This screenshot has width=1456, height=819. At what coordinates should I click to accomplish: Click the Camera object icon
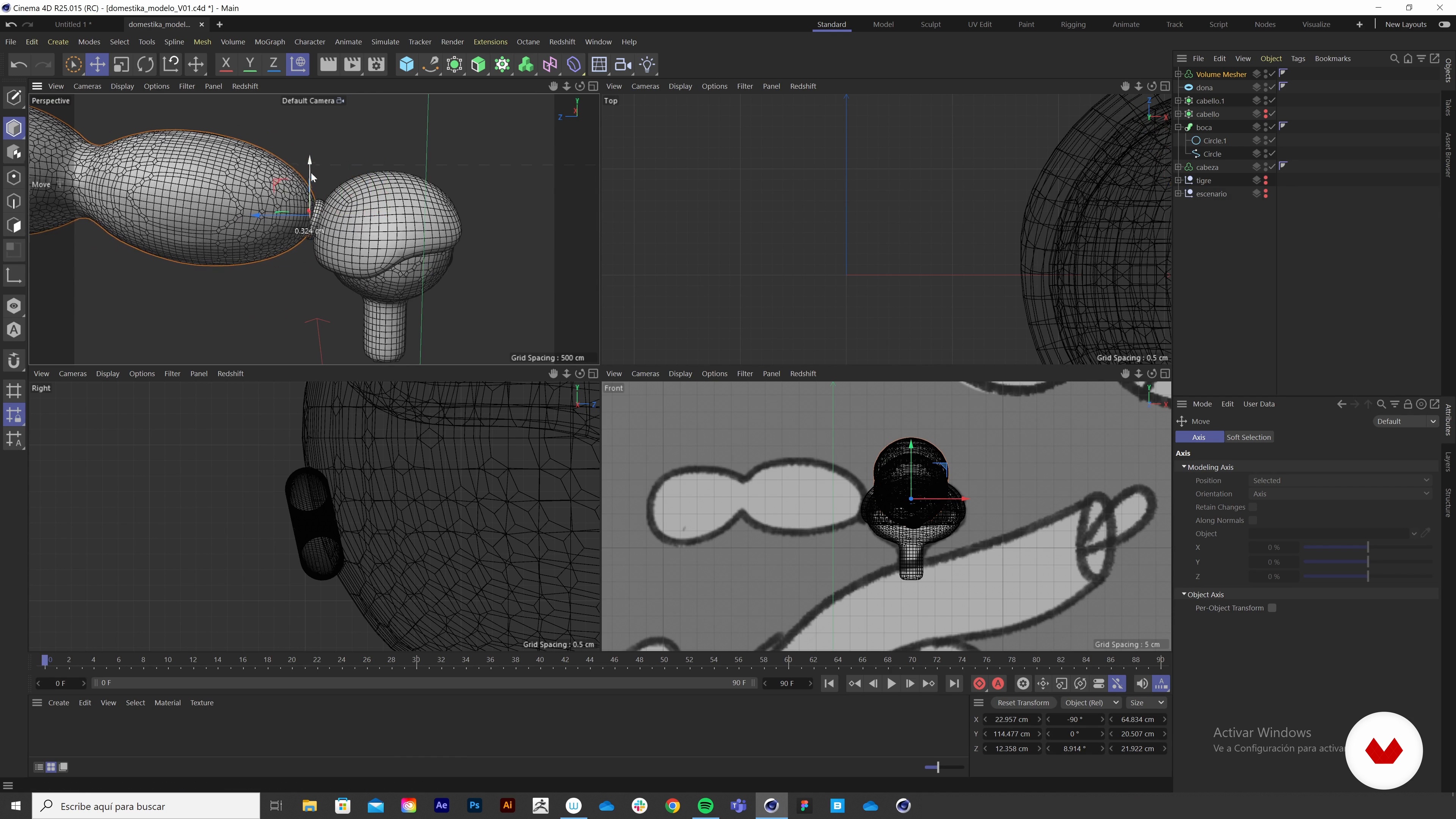click(623, 64)
